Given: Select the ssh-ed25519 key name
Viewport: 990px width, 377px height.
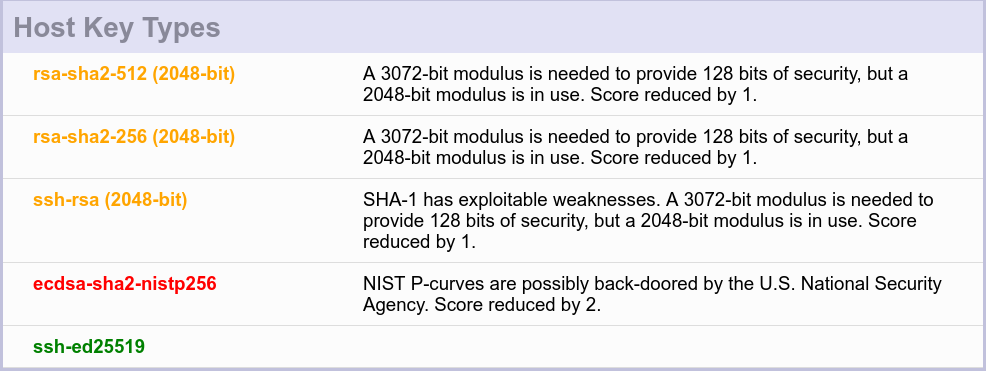Looking at the screenshot, I should 88,346.
